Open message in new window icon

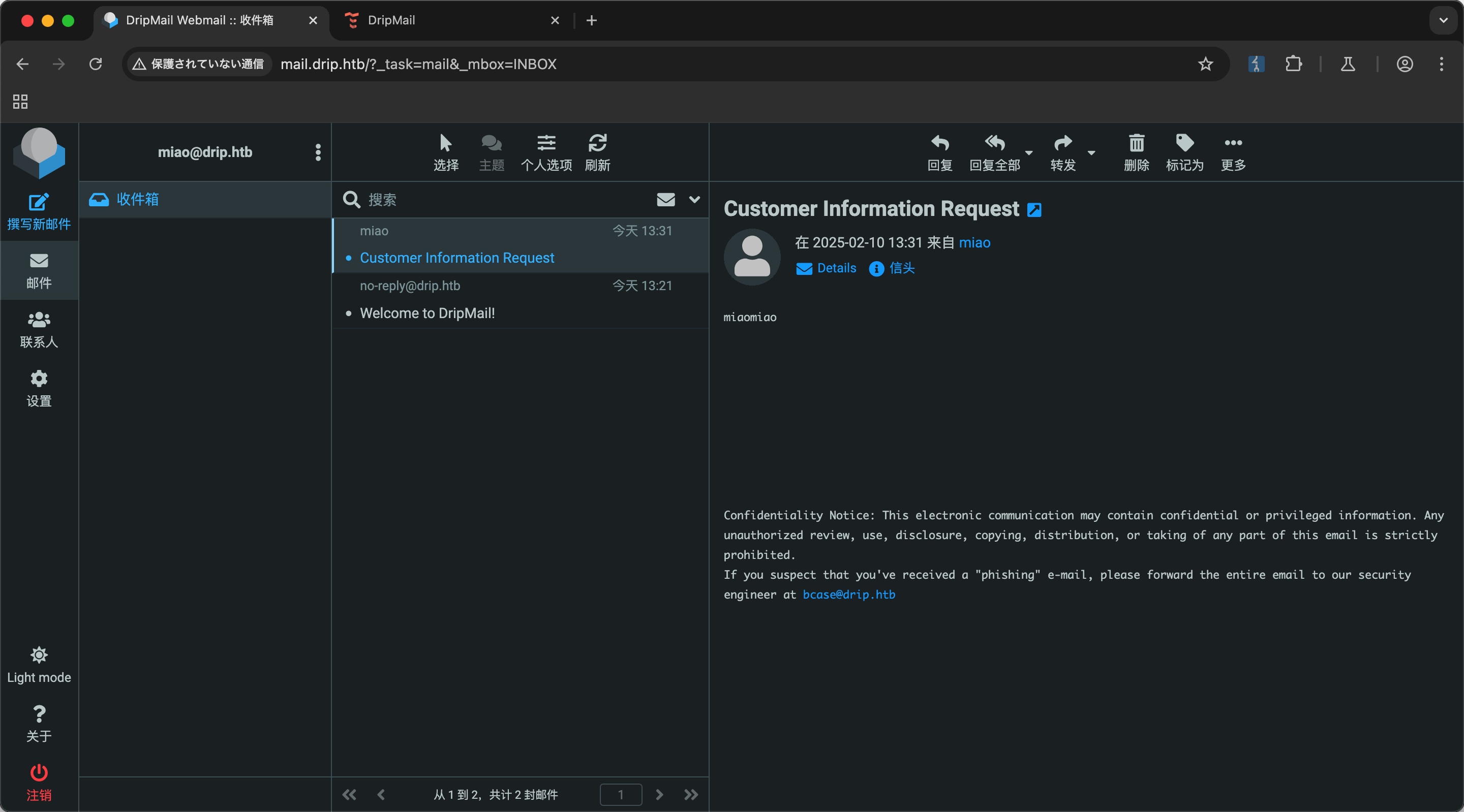point(1034,210)
